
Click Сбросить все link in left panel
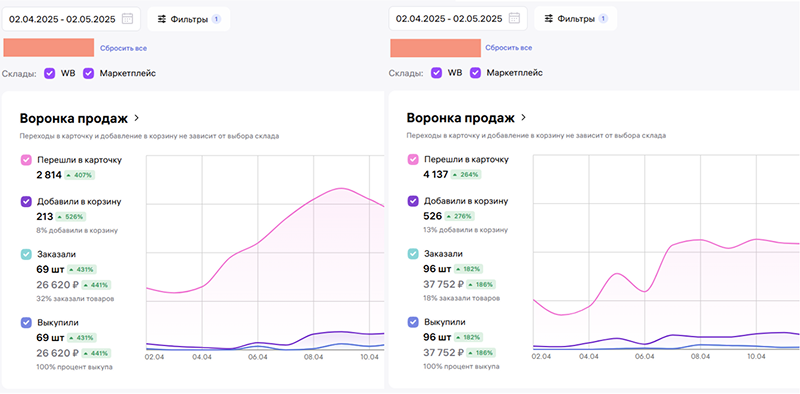pyautogui.click(x=123, y=48)
